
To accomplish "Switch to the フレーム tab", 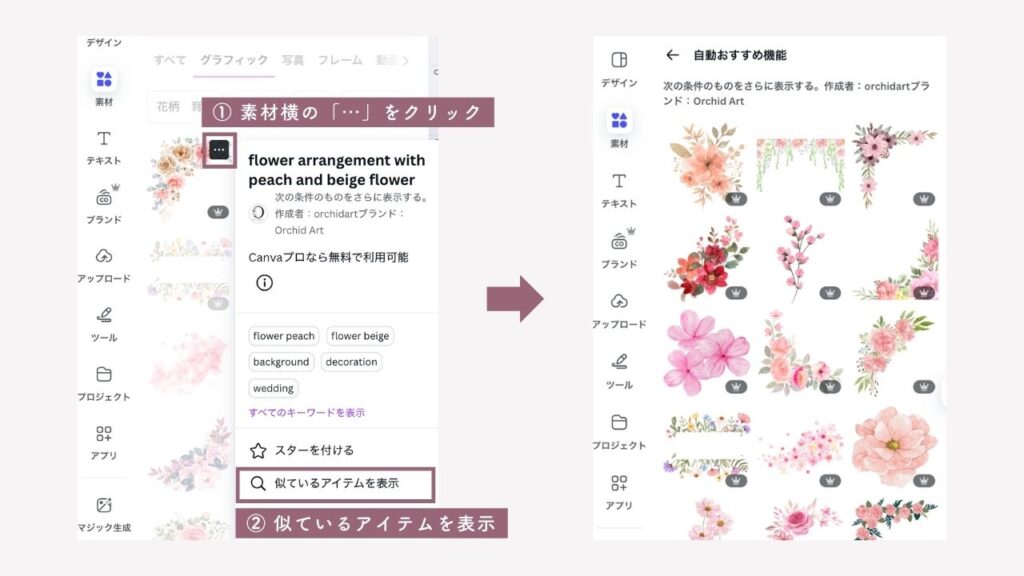I will (340, 60).
